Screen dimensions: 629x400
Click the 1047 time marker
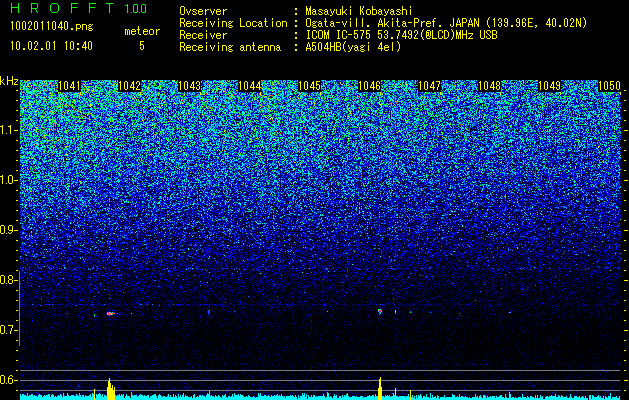pyautogui.click(x=430, y=86)
